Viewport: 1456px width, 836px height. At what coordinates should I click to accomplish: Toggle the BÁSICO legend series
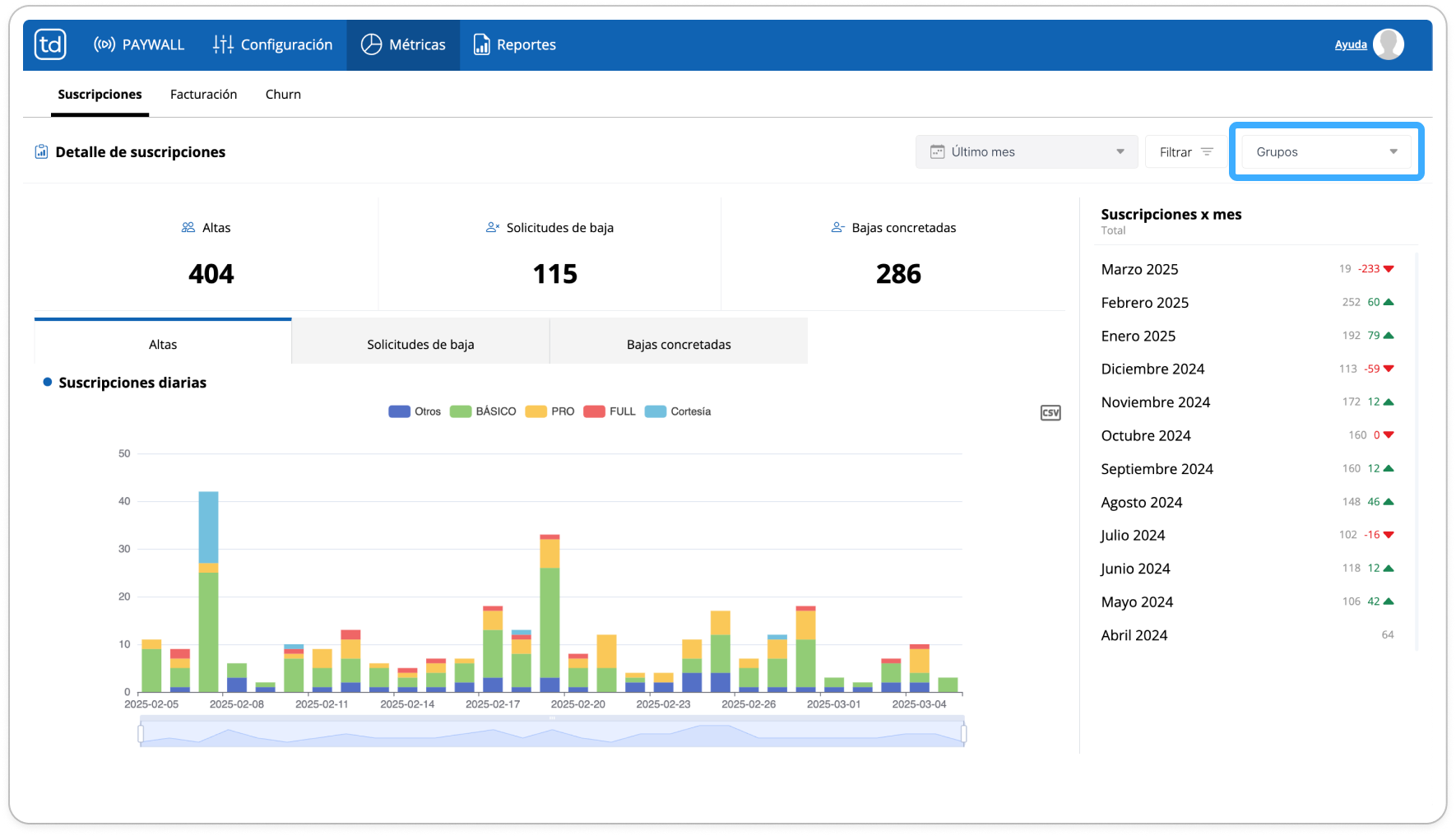483,411
